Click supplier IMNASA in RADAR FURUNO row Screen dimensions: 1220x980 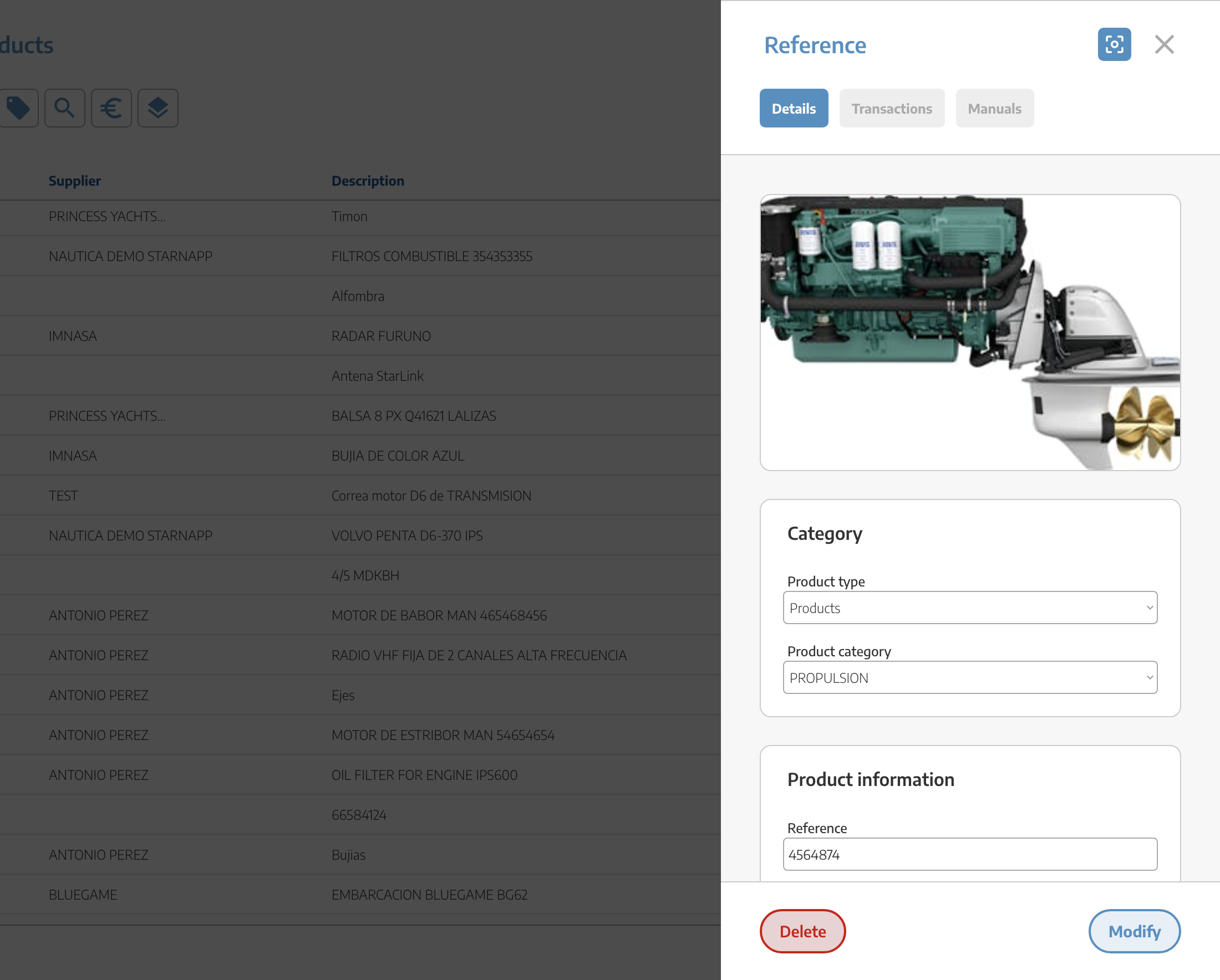click(73, 336)
